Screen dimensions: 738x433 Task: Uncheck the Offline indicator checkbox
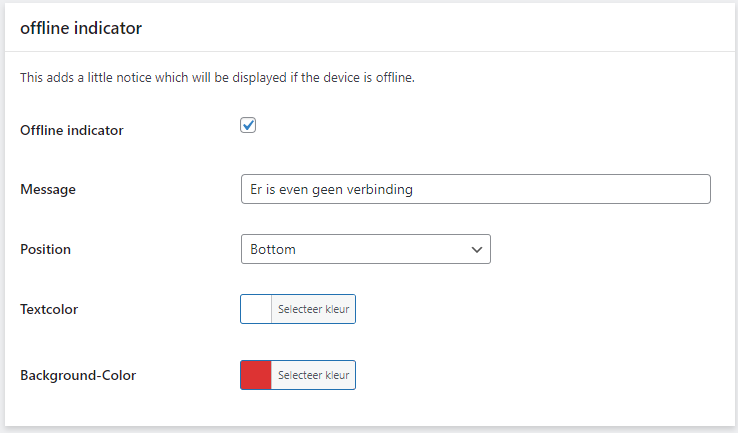click(x=248, y=125)
